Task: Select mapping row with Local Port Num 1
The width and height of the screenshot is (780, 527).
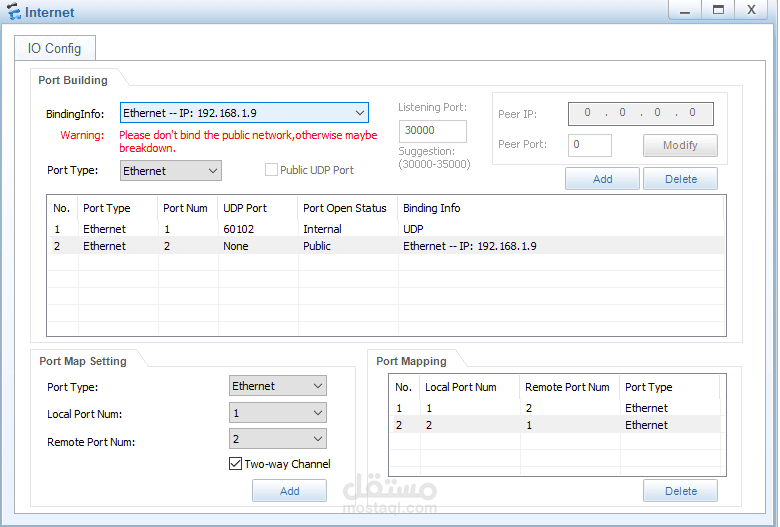Action: click(x=555, y=408)
